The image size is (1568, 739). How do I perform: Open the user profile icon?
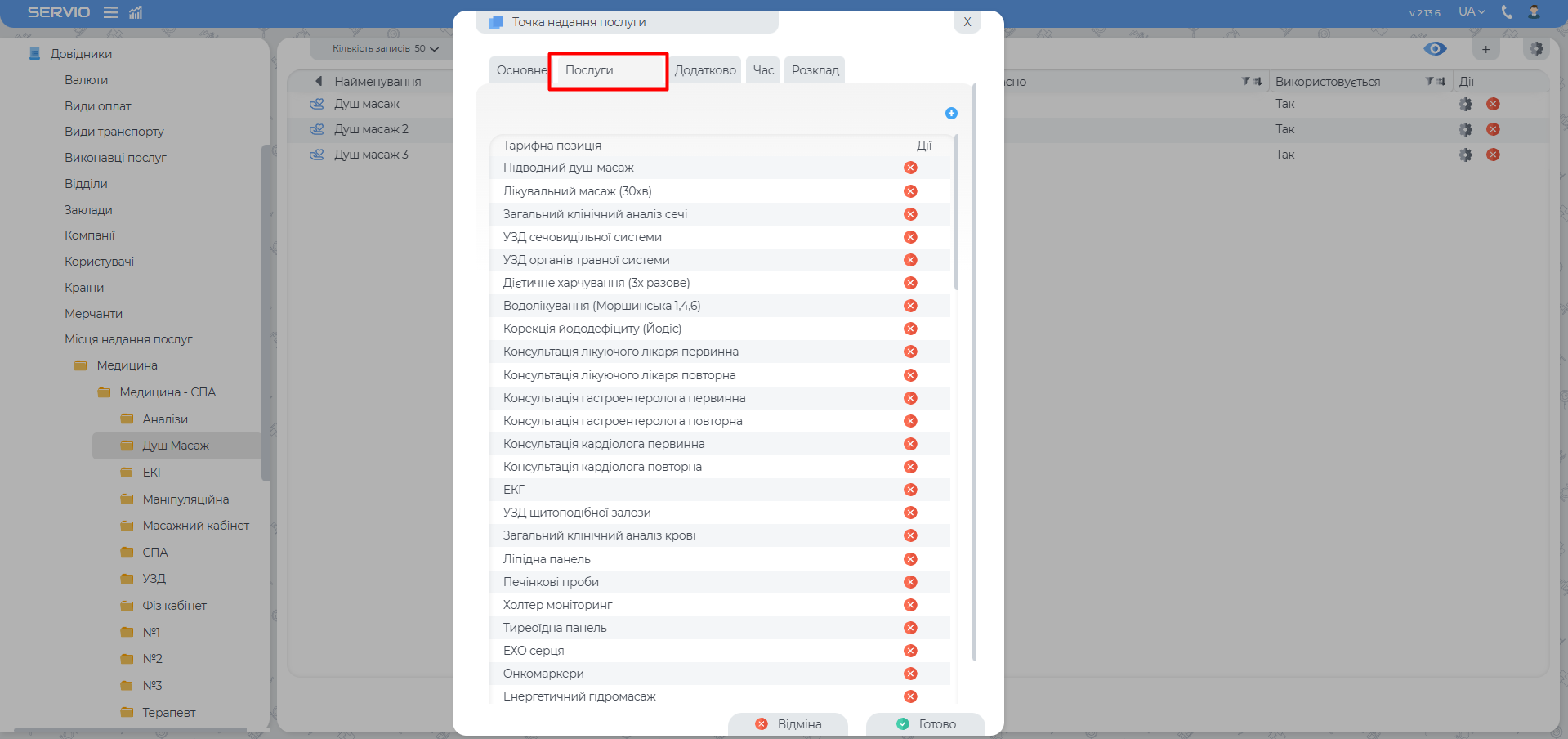coord(1534,12)
